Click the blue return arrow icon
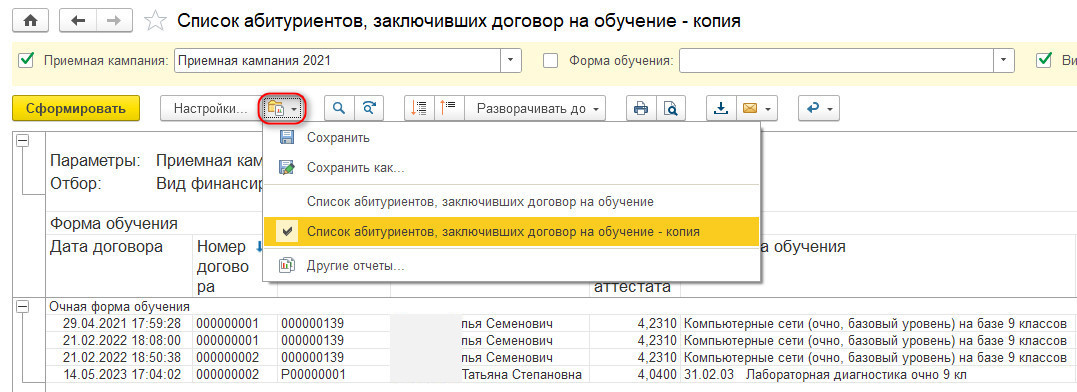Image resolution: width=1077 pixels, height=392 pixels. coord(814,108)
